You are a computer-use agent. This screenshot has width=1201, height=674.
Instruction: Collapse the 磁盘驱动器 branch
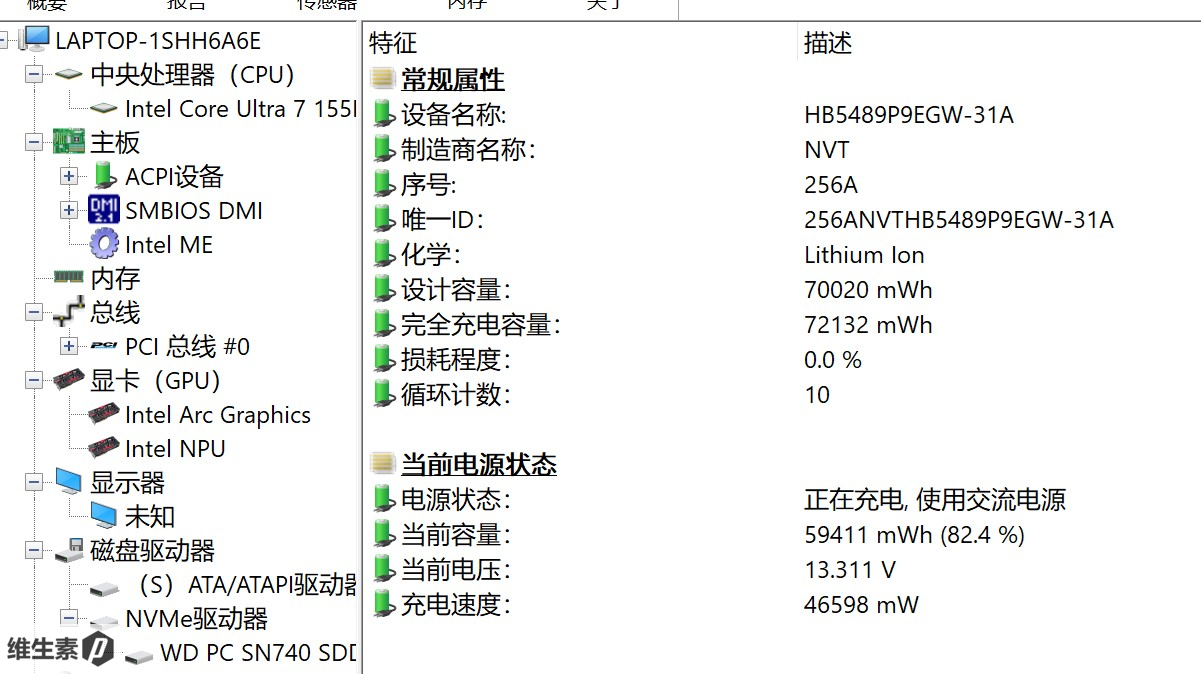point(34,551)
